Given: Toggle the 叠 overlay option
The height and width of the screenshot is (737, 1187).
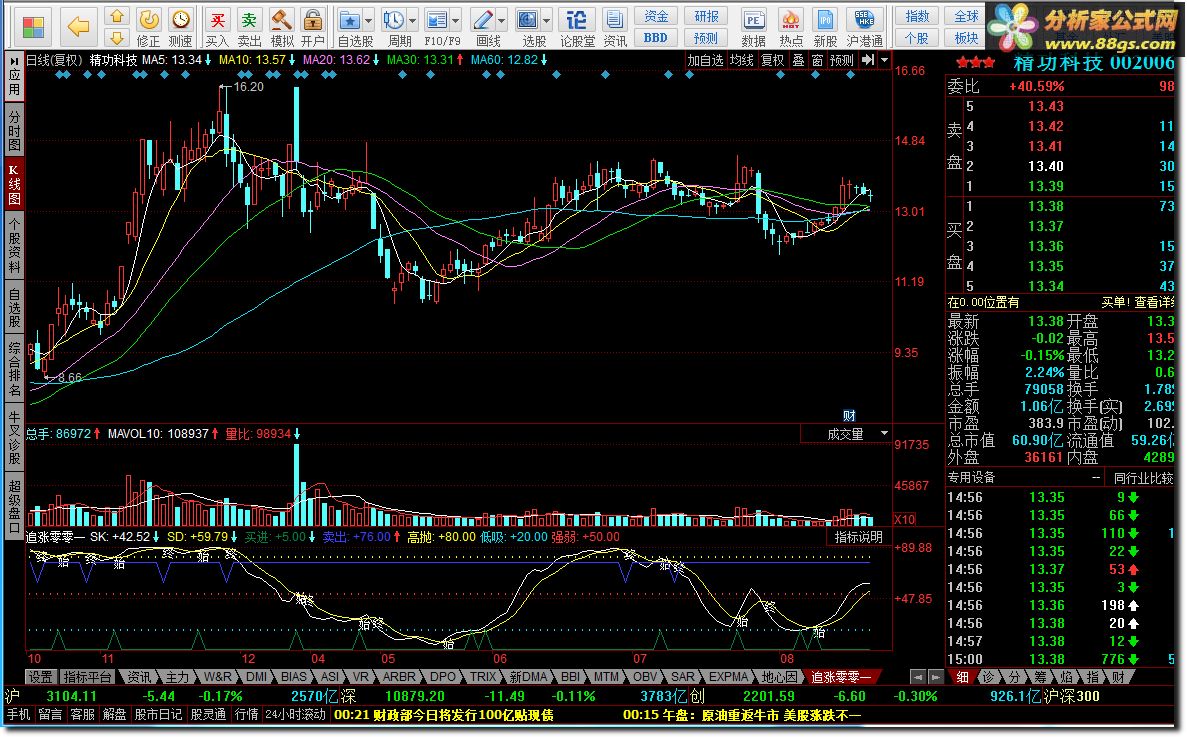Looking at the screenshot, I should 799,60.
